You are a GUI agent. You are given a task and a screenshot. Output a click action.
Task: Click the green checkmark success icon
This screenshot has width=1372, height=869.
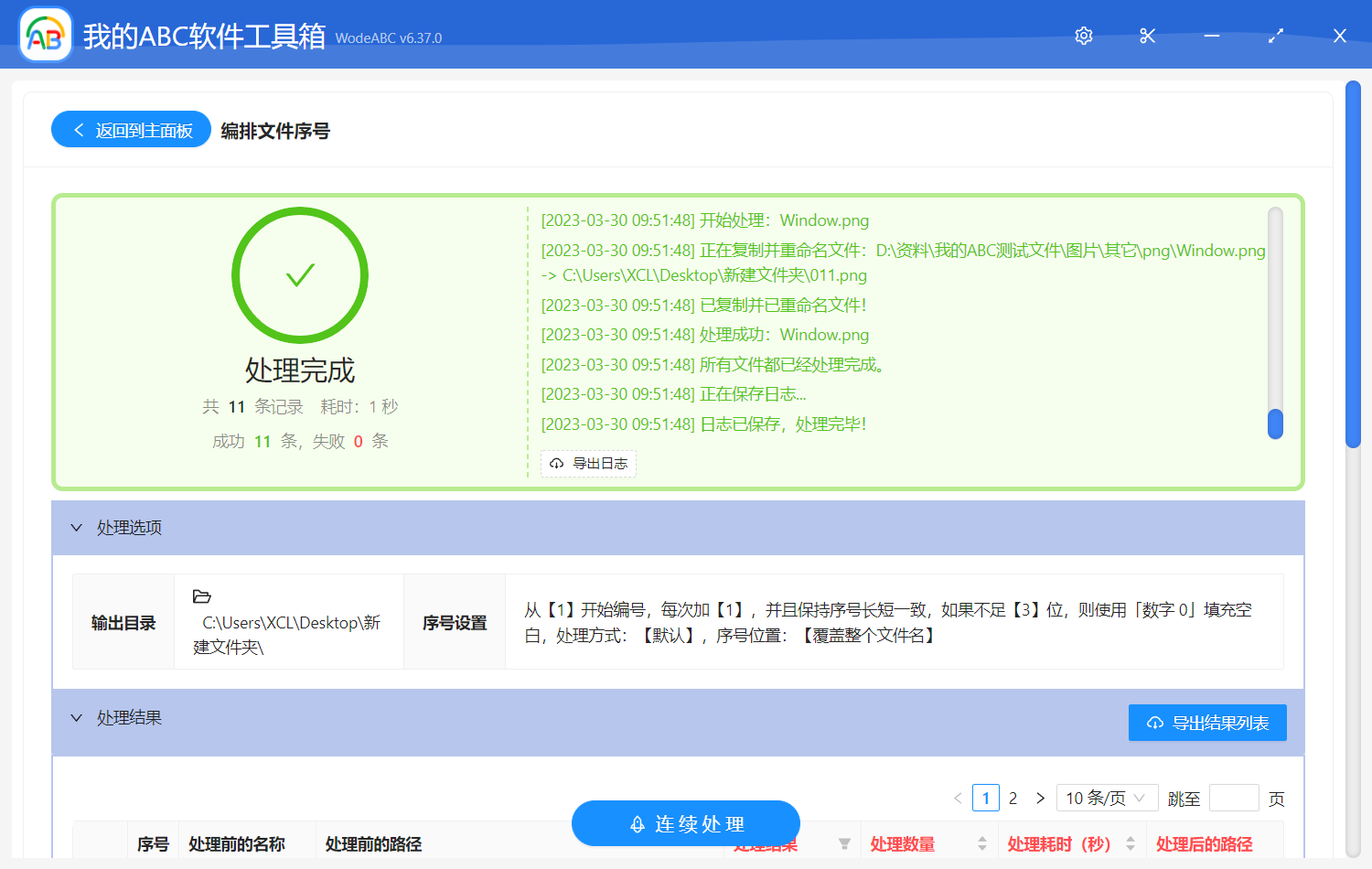coord(300,274)
